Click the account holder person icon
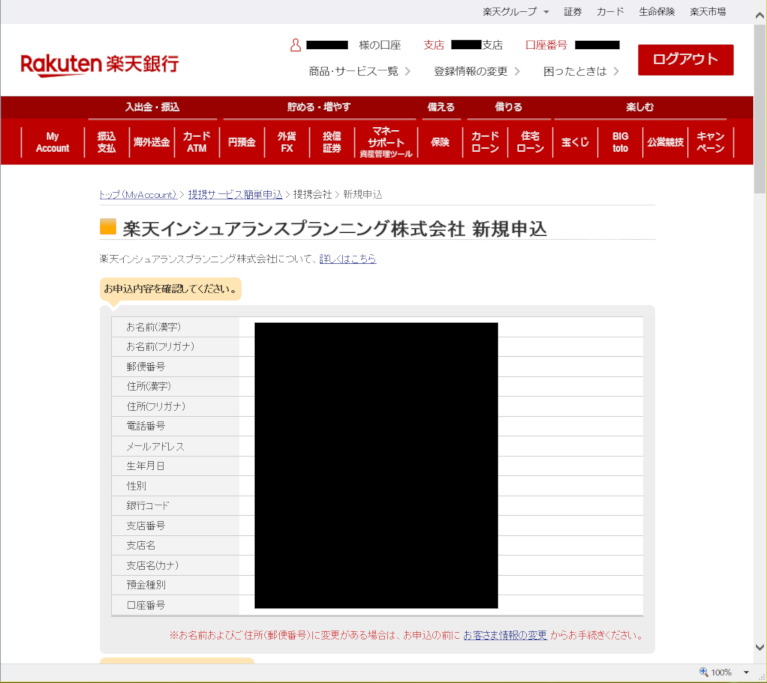 [295, 45]
